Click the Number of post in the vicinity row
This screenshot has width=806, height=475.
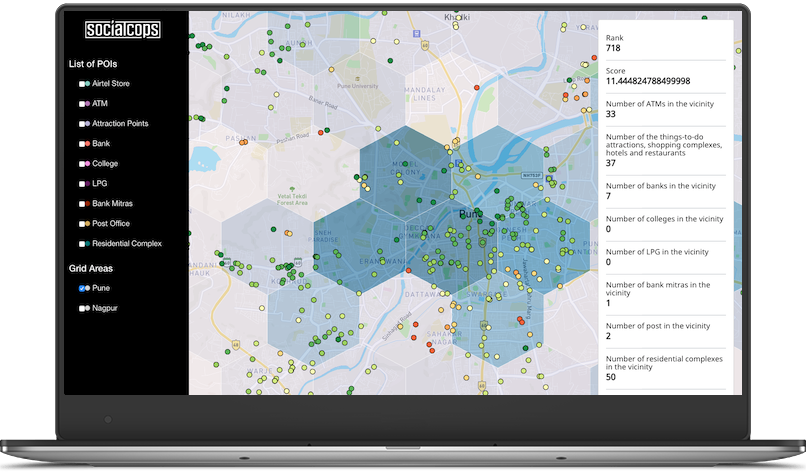pos(666,331)
